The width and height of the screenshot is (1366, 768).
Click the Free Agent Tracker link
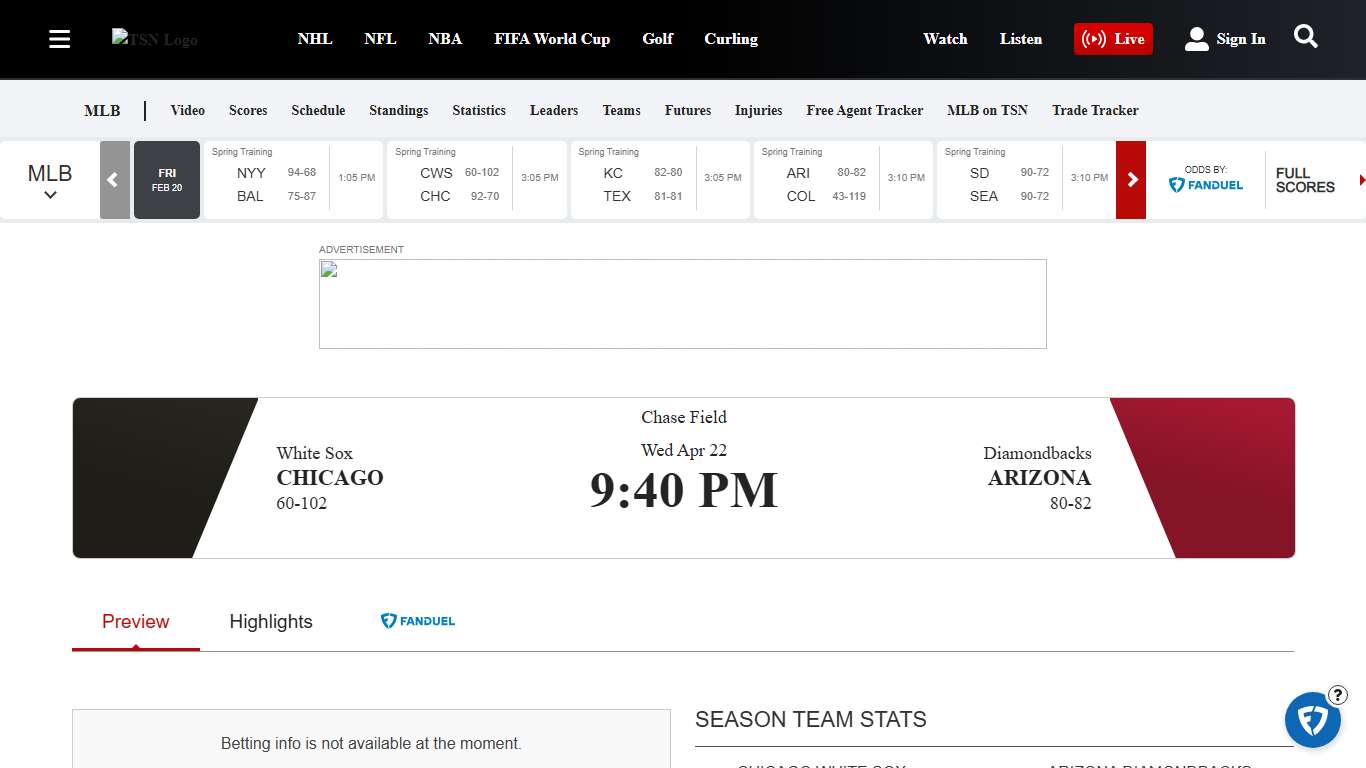click(x=864, y=110)
